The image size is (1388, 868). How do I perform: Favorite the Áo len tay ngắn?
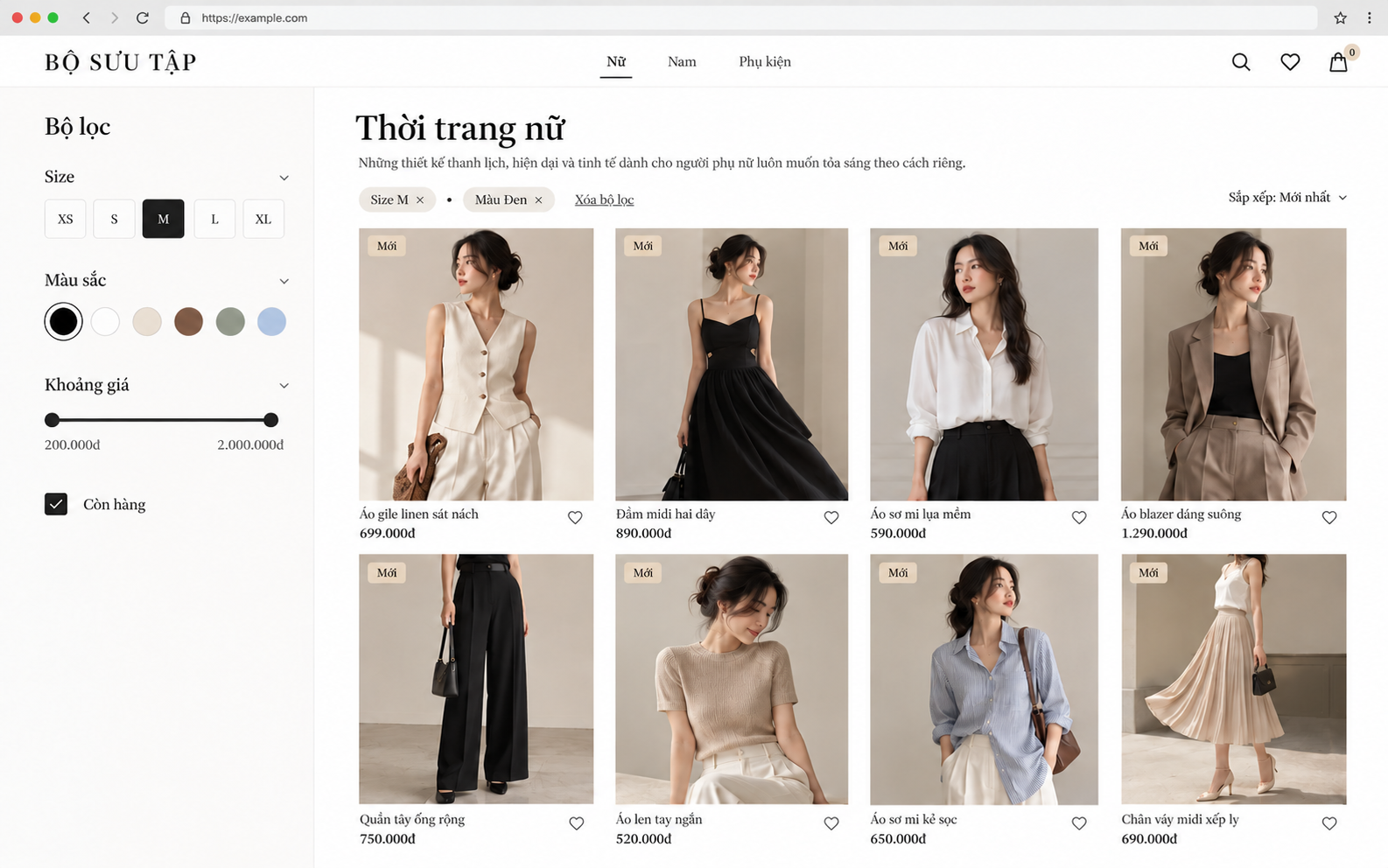831,823
